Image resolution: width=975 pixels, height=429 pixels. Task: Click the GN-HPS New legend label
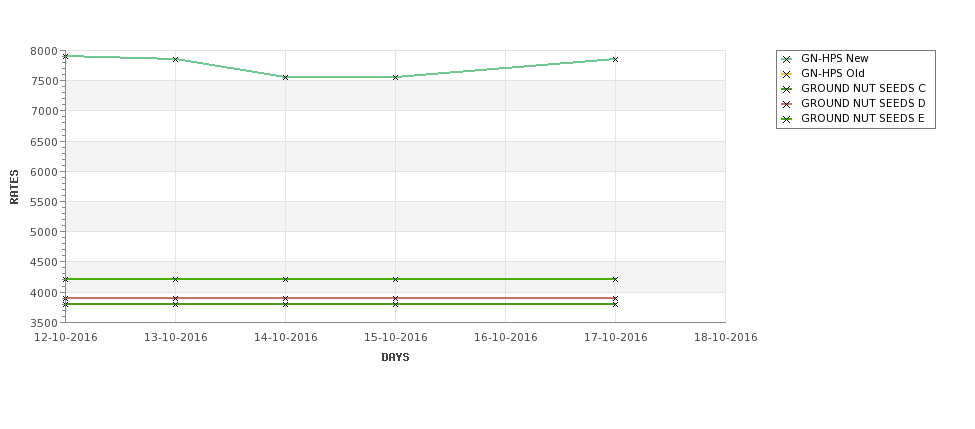click(834, 58)
